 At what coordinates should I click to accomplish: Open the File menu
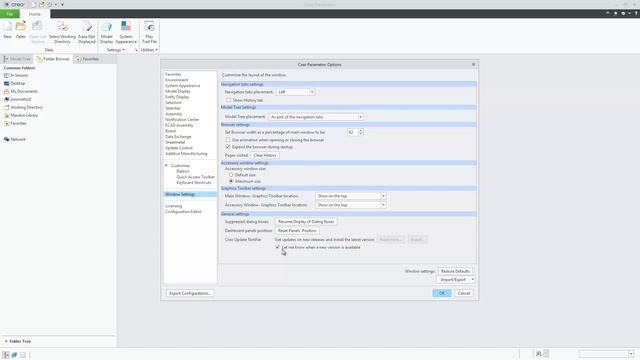pos(10,14)
